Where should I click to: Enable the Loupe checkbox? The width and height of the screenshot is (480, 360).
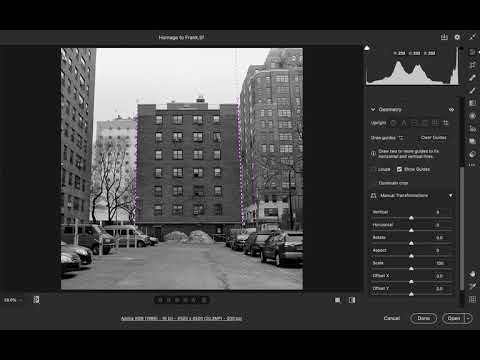(373, 169)
